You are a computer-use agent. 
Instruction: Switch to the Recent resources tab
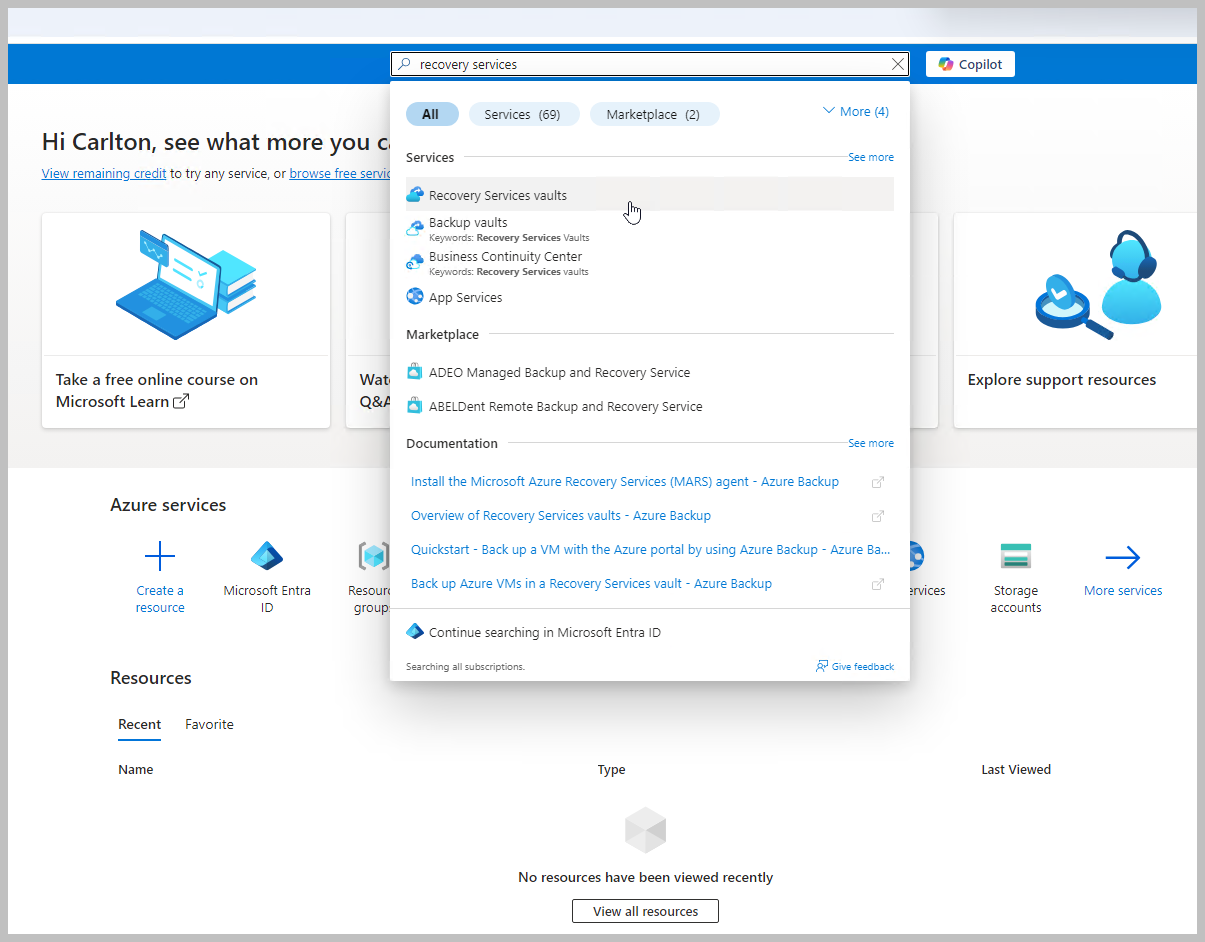(x=140, y=724)
